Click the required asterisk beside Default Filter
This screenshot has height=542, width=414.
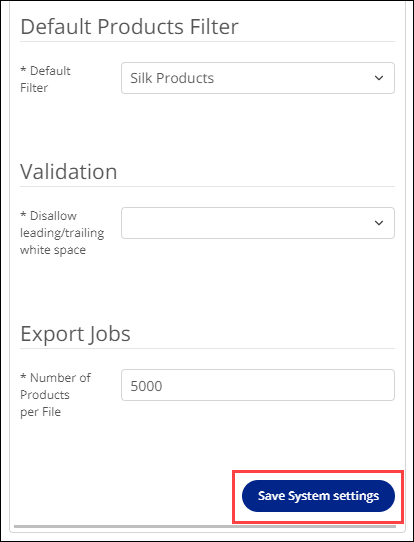click(23, 69)
